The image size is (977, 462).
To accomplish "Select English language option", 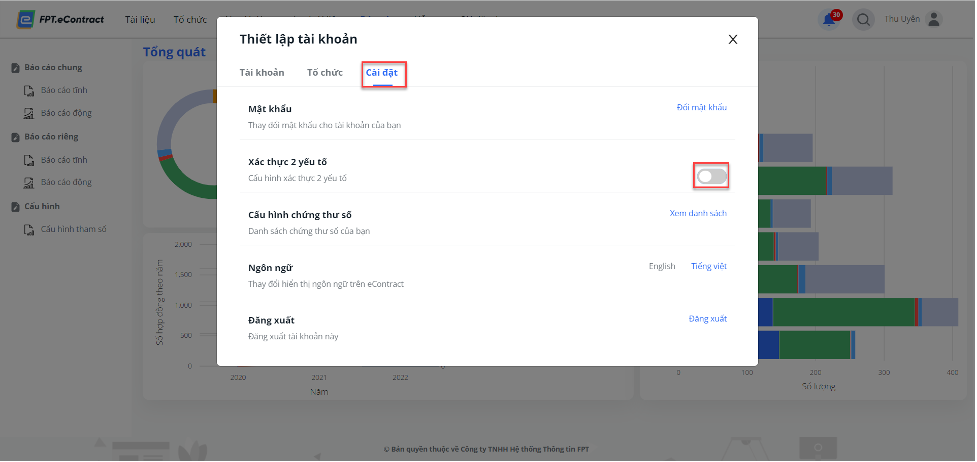I will pyautogui.click(x=662, y=266).
